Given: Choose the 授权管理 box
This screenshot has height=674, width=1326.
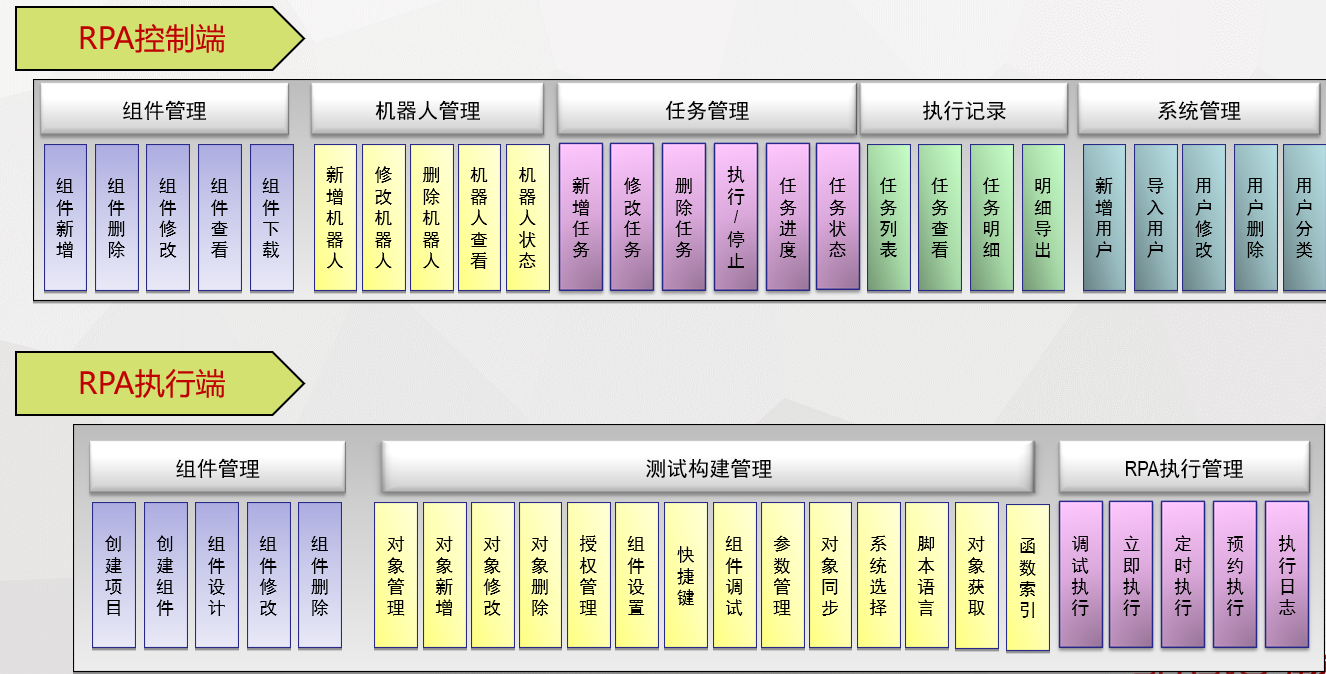Looking at the screenshot, I should pos(589,575).
